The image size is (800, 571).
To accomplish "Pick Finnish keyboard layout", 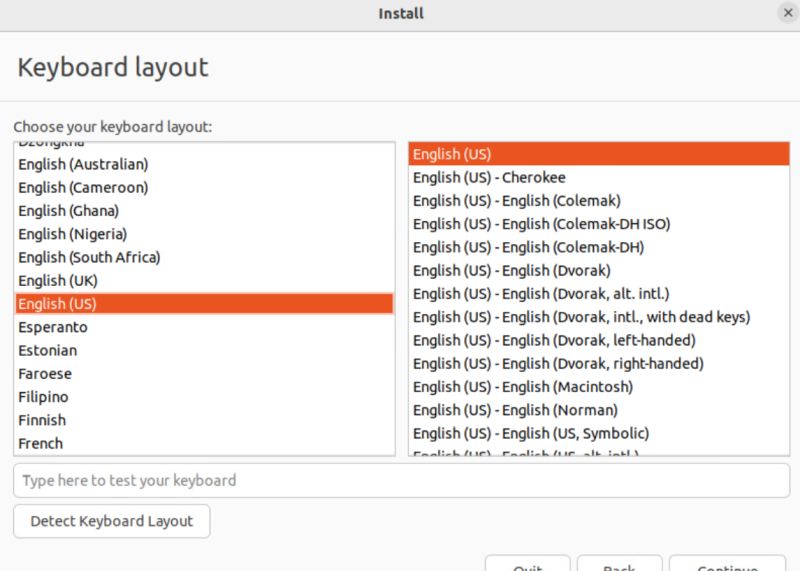I will click(x=204, y=420).
